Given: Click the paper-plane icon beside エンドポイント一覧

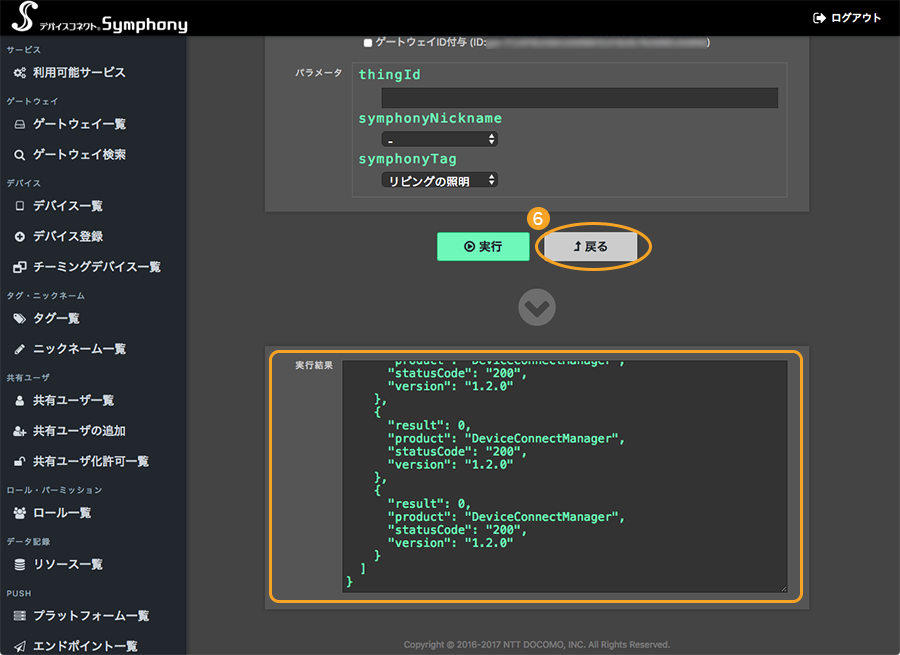Looking at the screenshot, I should pos(20,646).
